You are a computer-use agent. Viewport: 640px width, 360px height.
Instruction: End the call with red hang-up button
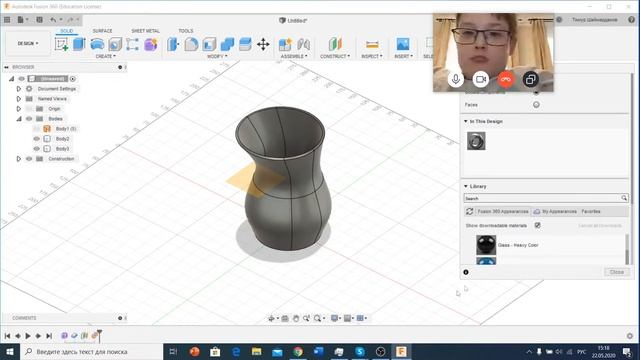pos(506,79)
